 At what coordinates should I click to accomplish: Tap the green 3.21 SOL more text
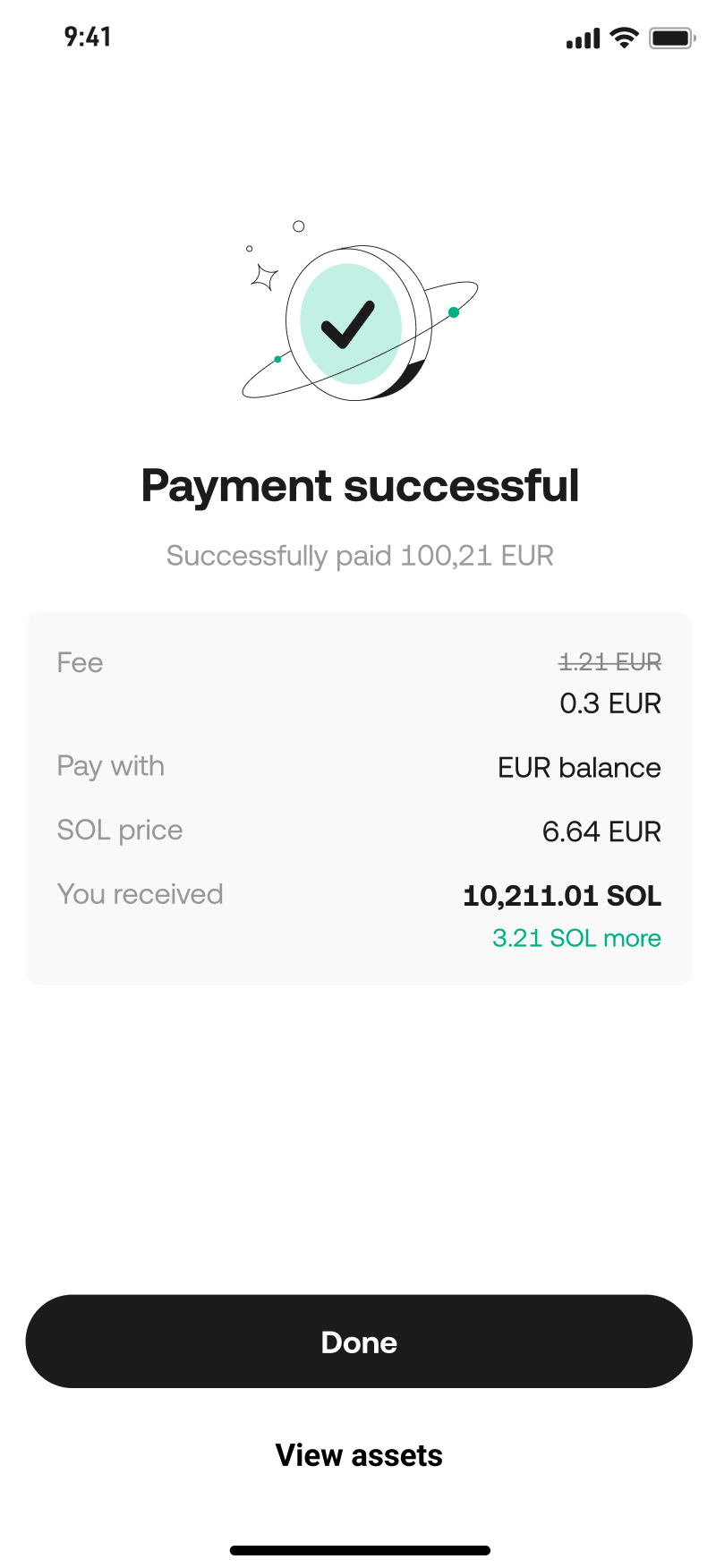pos(576,938)
